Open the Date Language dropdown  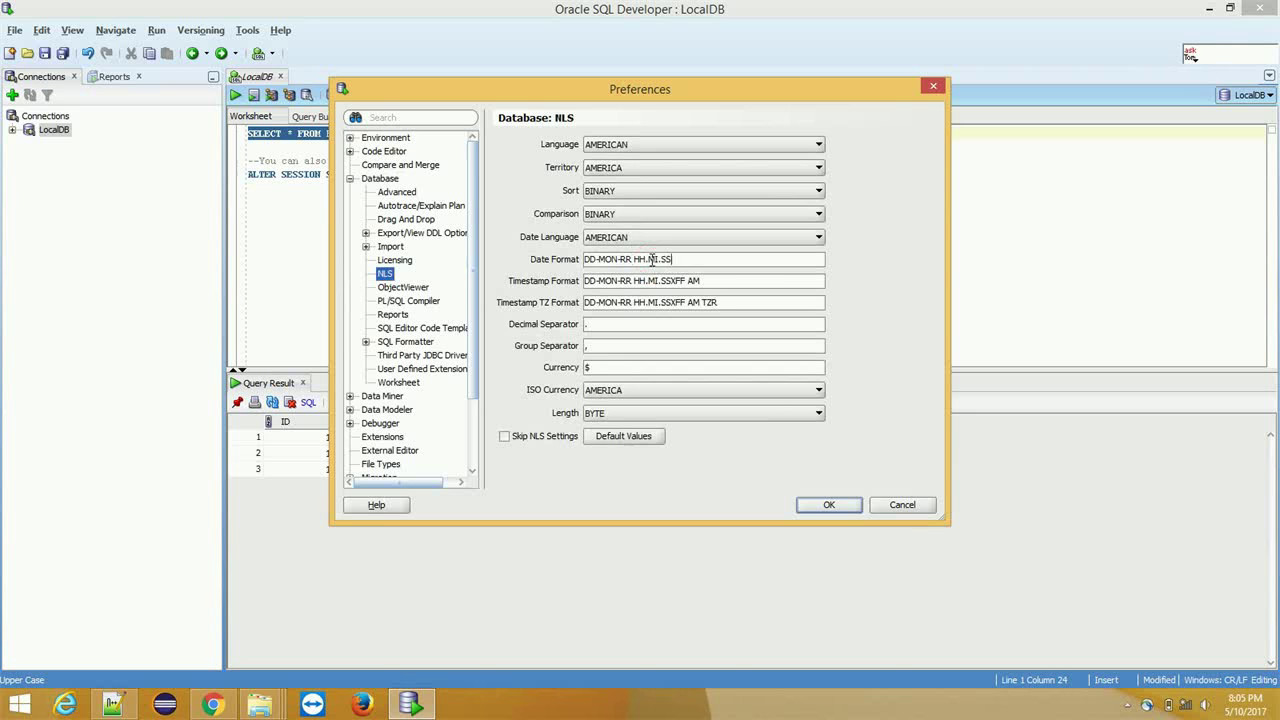(x=819, y=237)
